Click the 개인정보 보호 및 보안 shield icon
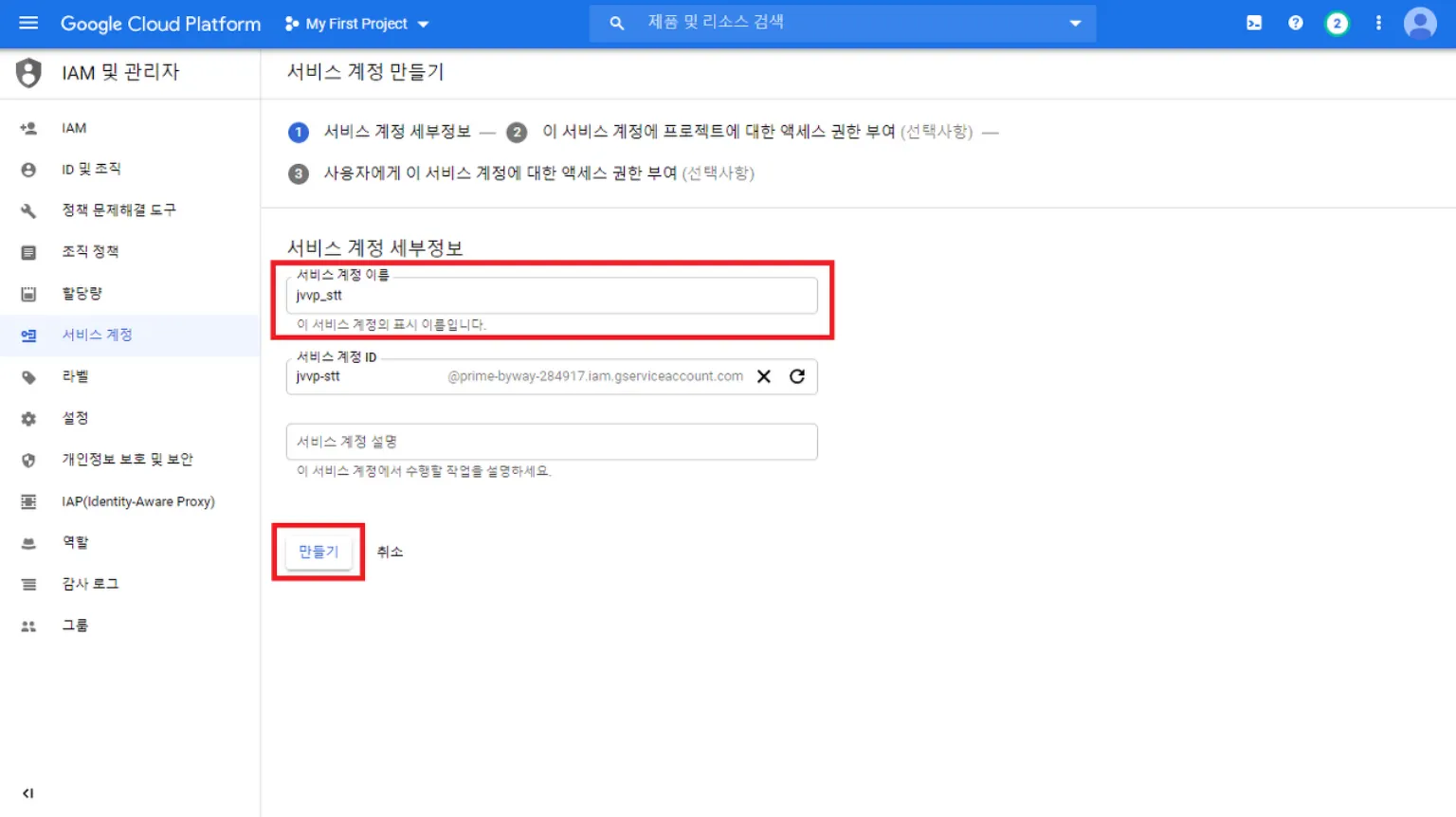Screen dimensions: 1456x817 pos(28,460)
